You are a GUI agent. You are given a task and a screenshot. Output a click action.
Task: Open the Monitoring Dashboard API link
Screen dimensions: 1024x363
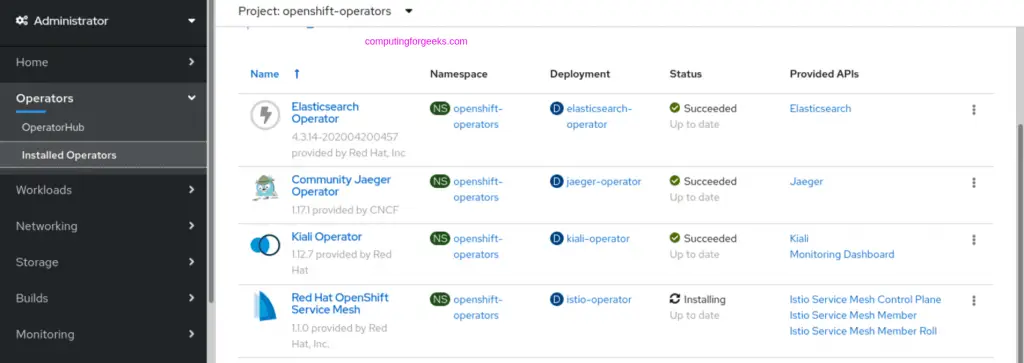[842, 254]
